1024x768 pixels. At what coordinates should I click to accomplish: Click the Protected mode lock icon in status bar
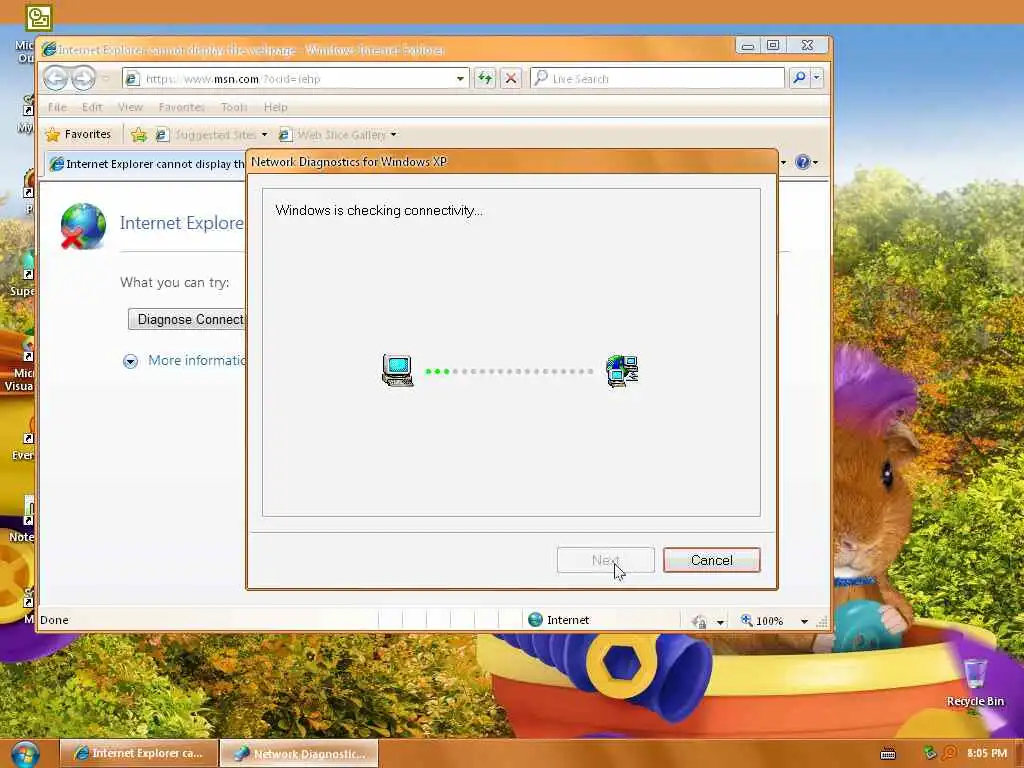699,621
